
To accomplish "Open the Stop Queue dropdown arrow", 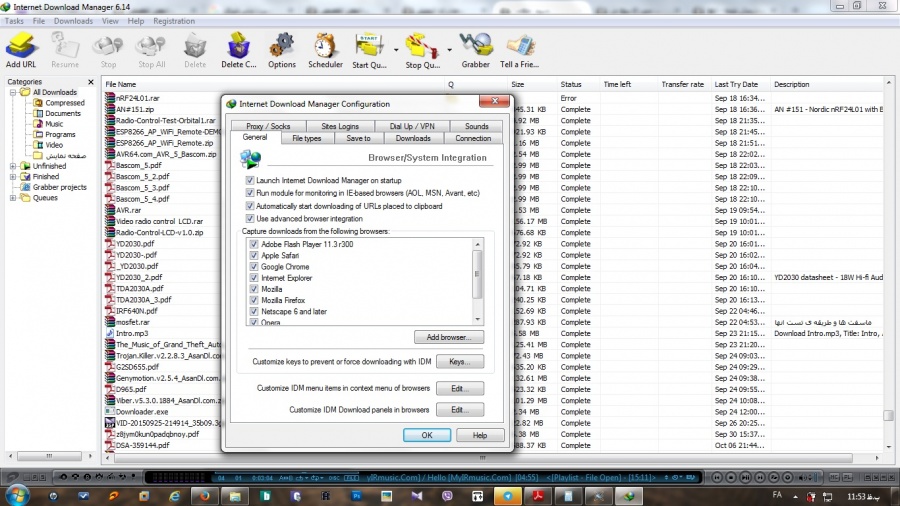I will pyautogui.click(x=449, y=50).
